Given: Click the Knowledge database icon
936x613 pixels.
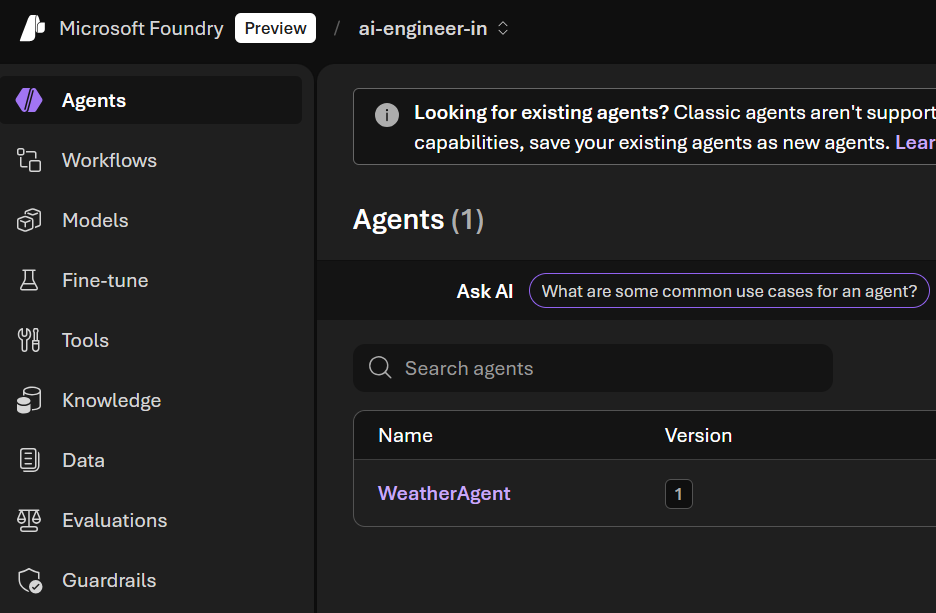Looking at the screenshot, I should pos(29,400).
